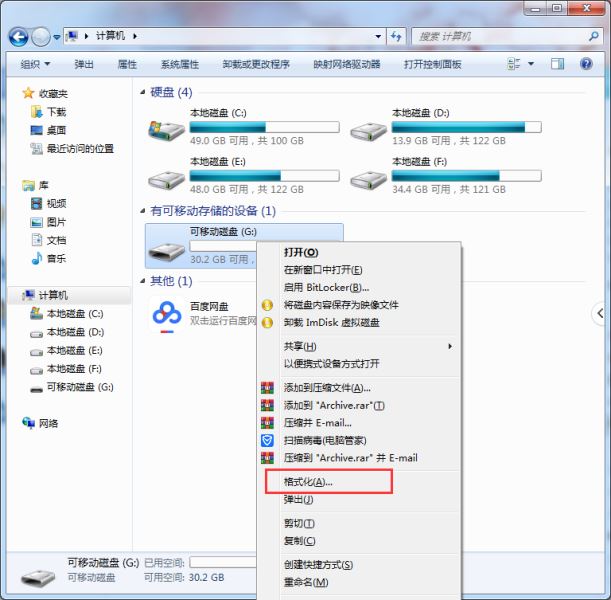Expand the 共享(H) submenu
This screenshot has height=600, width=611.
[x=359, y=346]
